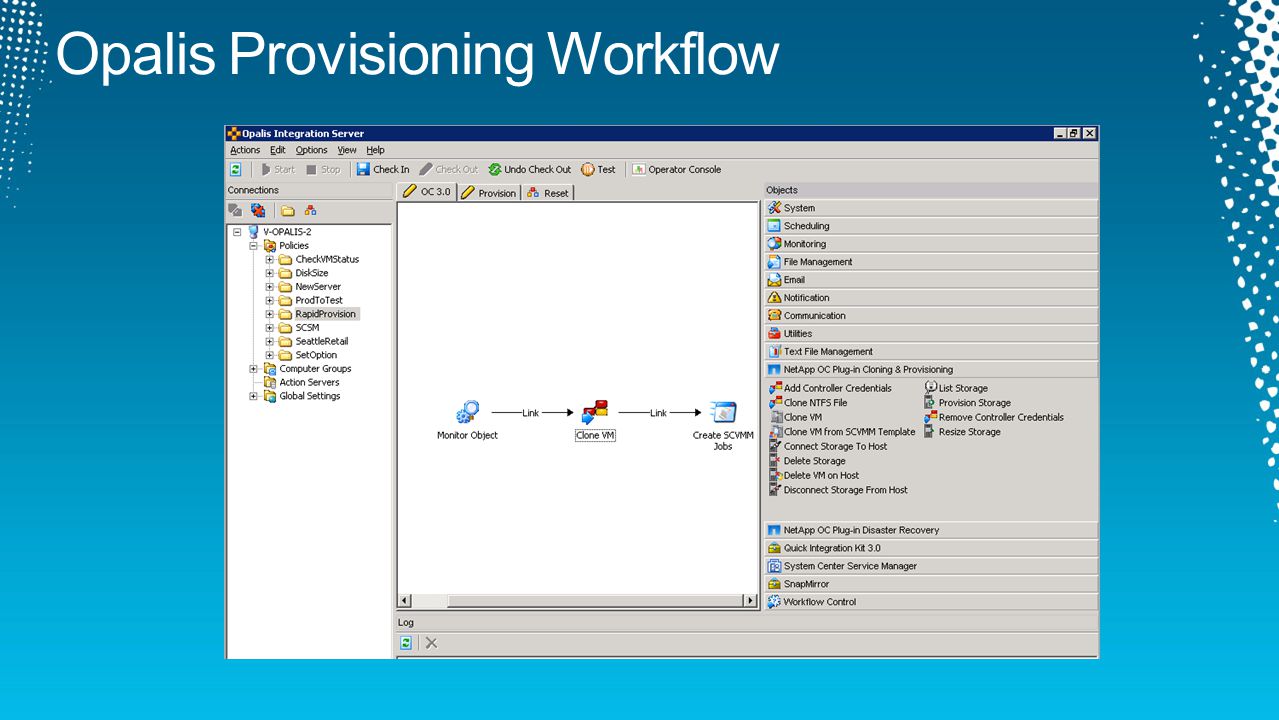Click Undo Check Out in the toolbar
The height and width of the screenshot is (720, 1279).
(529, 170)
